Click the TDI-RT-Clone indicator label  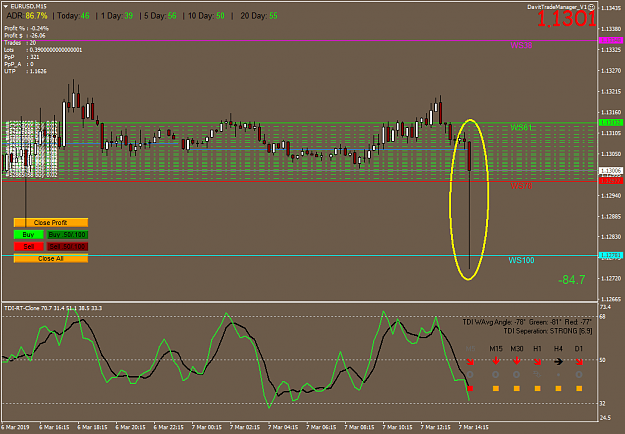[53, 308]
